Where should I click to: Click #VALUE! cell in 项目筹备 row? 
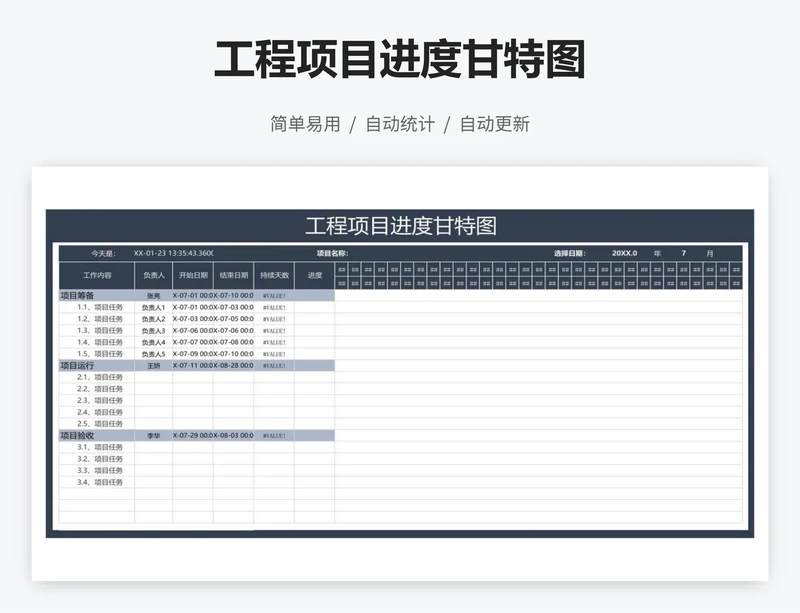point(274,296)
